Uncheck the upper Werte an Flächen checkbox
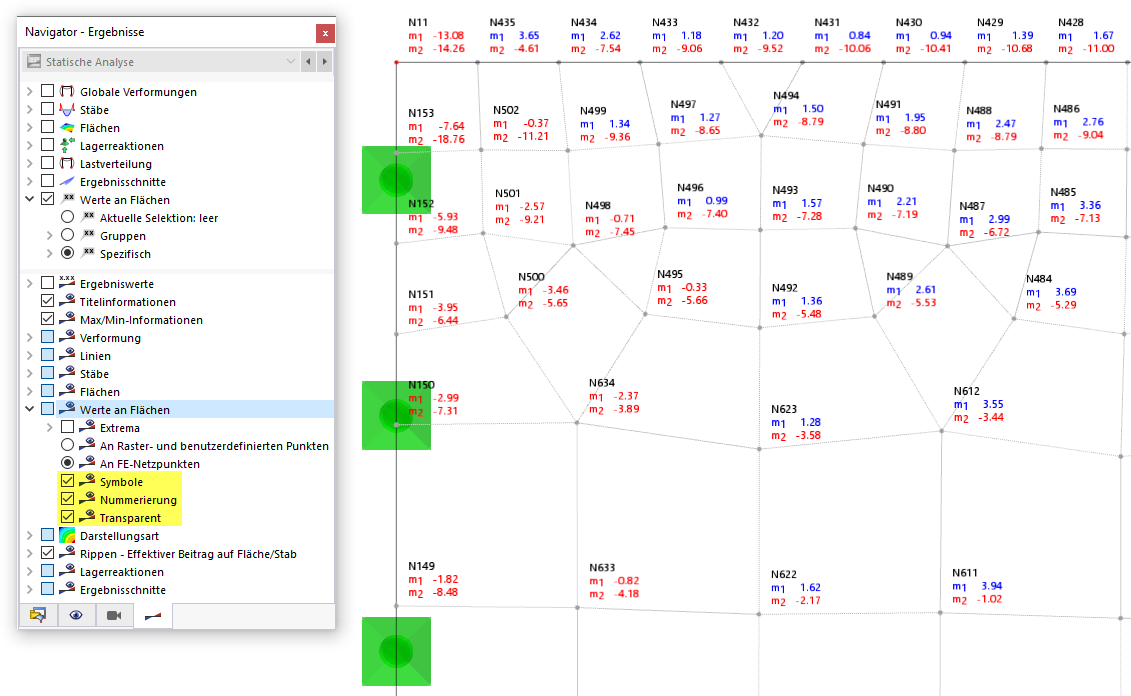 point(48,199)
